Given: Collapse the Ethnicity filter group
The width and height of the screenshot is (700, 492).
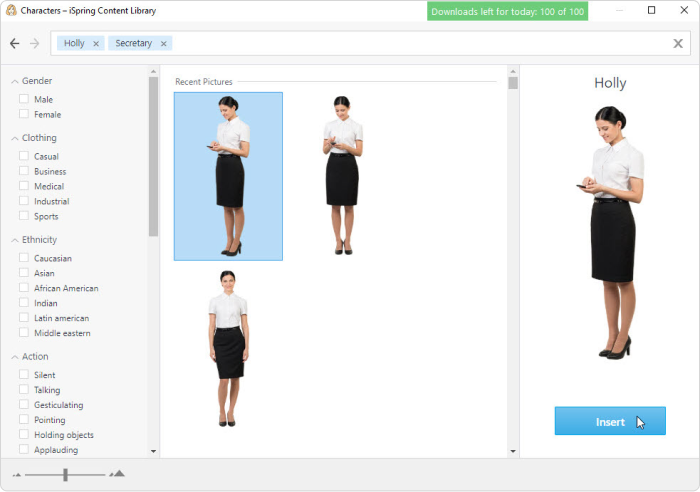Looking at the screenshot, I should pos(15,240).
